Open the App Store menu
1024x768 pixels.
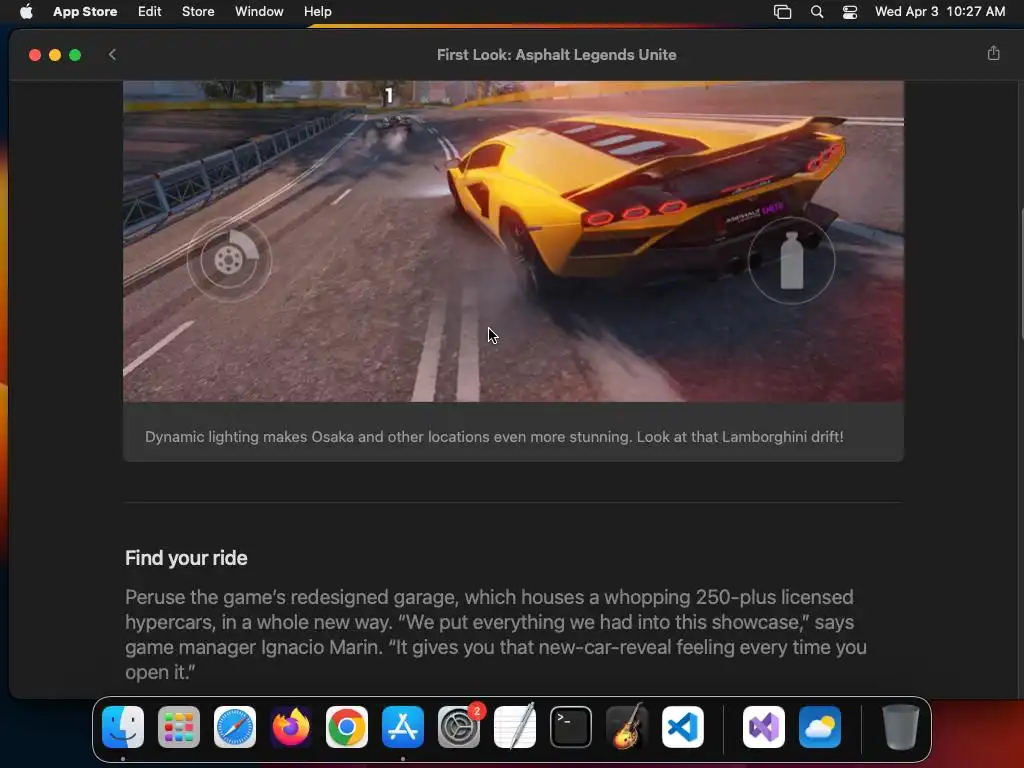[85, 12]
